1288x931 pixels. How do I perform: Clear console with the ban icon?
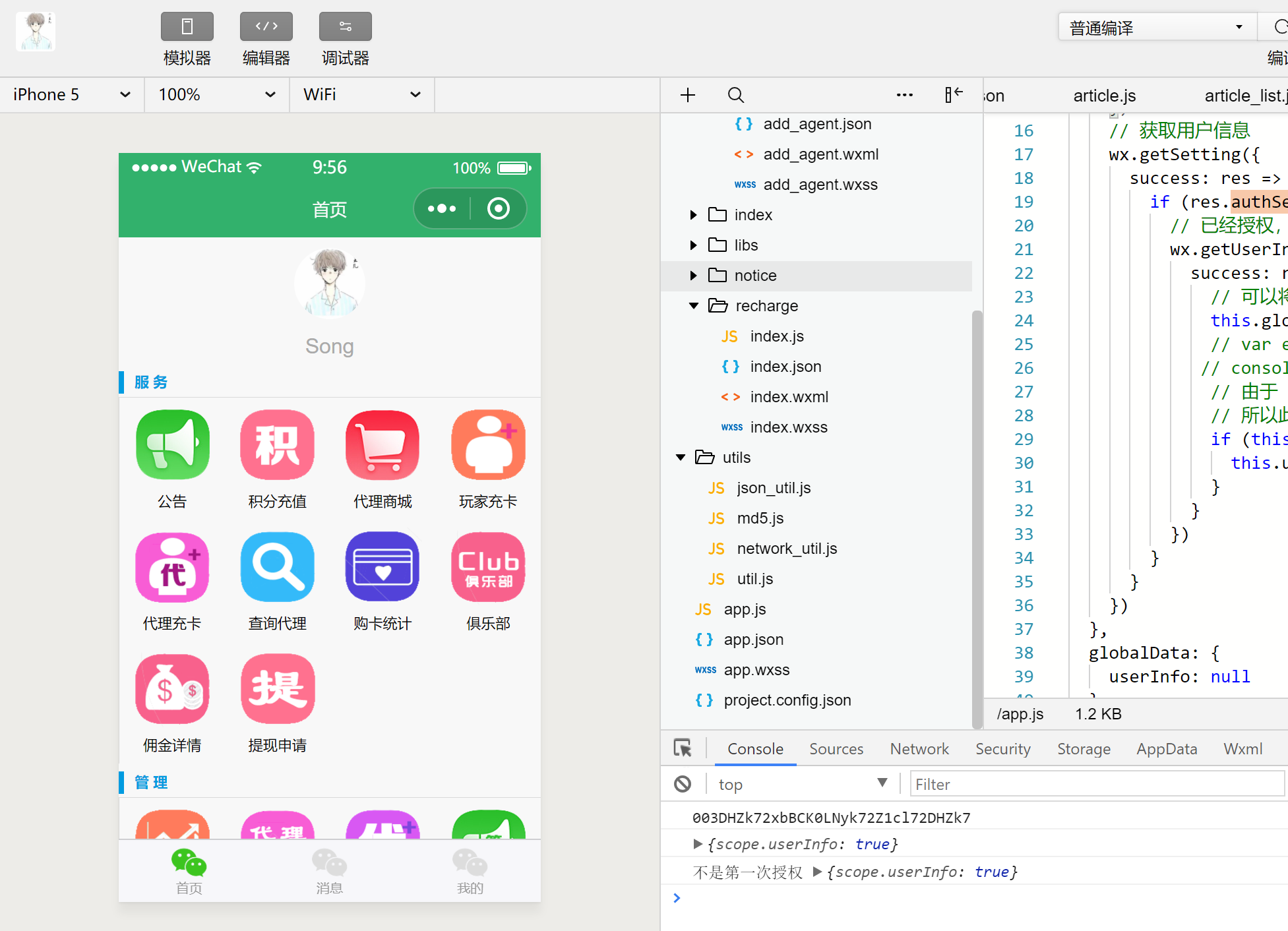pyautogui.click(x=683, y=784)
